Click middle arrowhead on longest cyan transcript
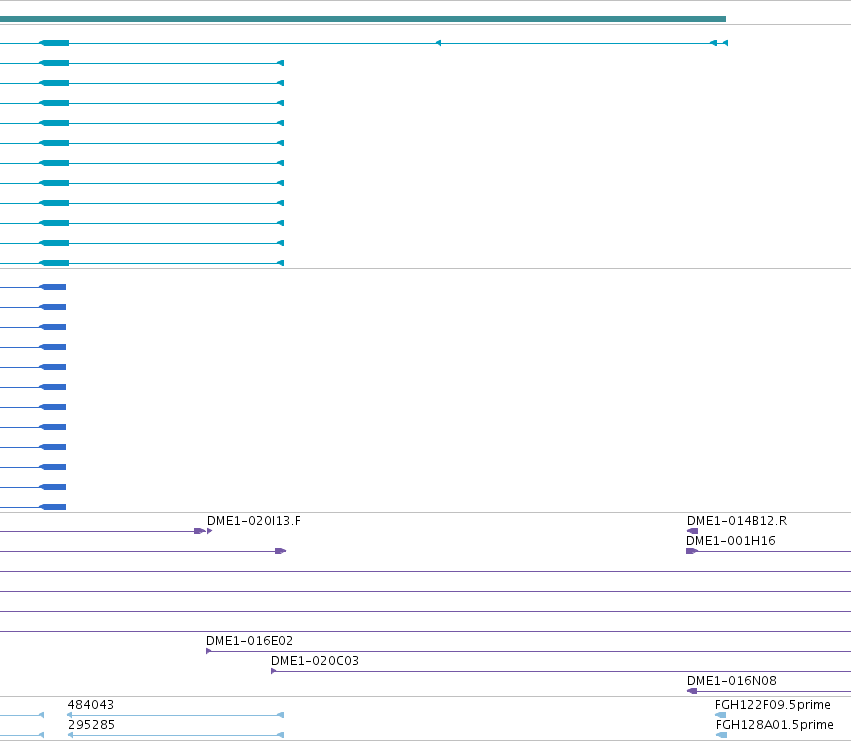The width and height of the screenshot is (851, 741). tap(438, 43)
